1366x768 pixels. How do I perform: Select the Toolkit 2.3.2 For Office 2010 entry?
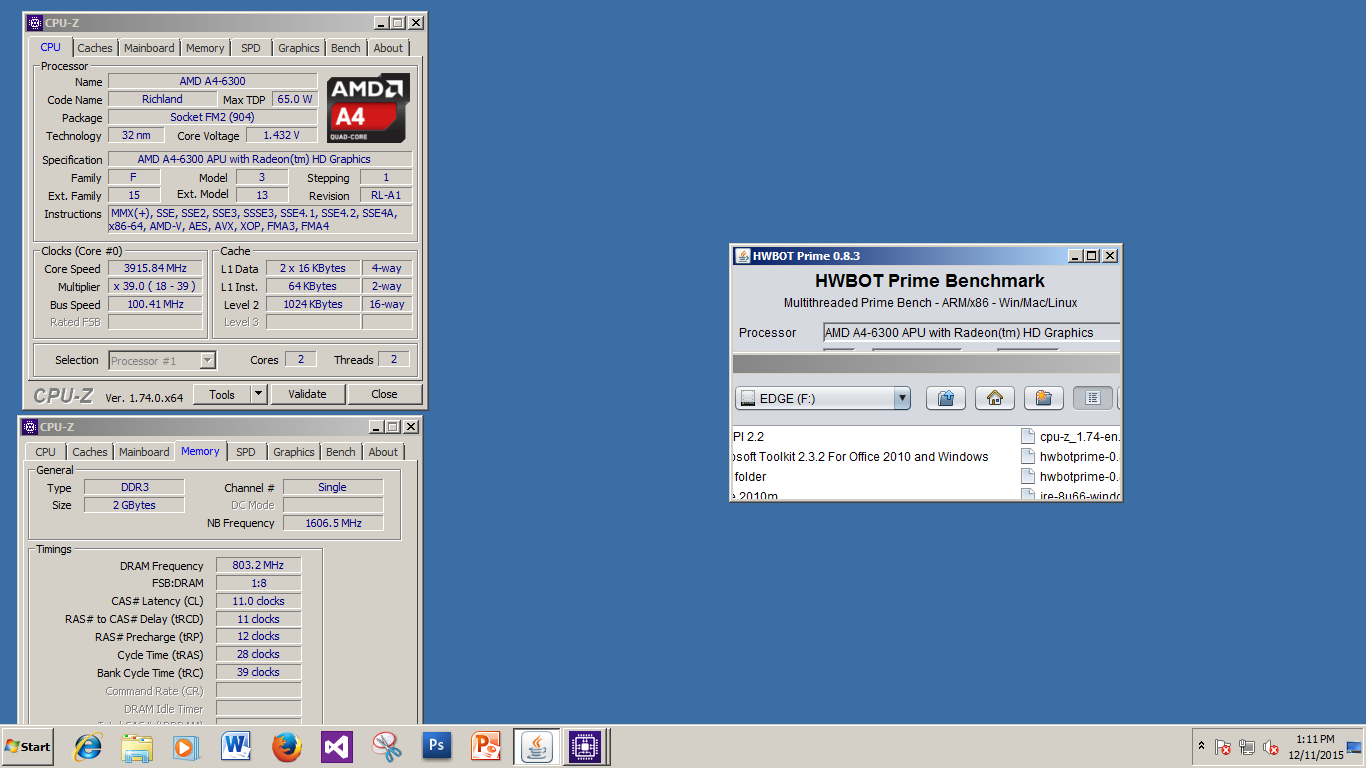[x=861, y=457]
